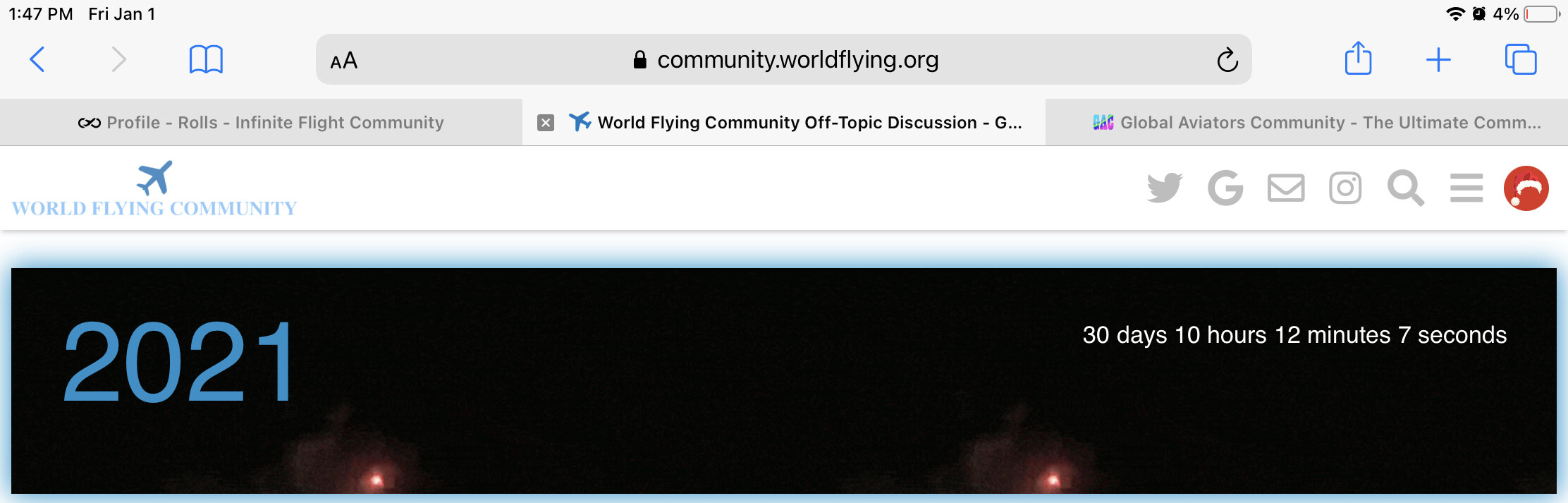This screenshot has height=503, width=1568.
Task: Open the forum search
Action: pyautogui.click(x=1405, y=188)
